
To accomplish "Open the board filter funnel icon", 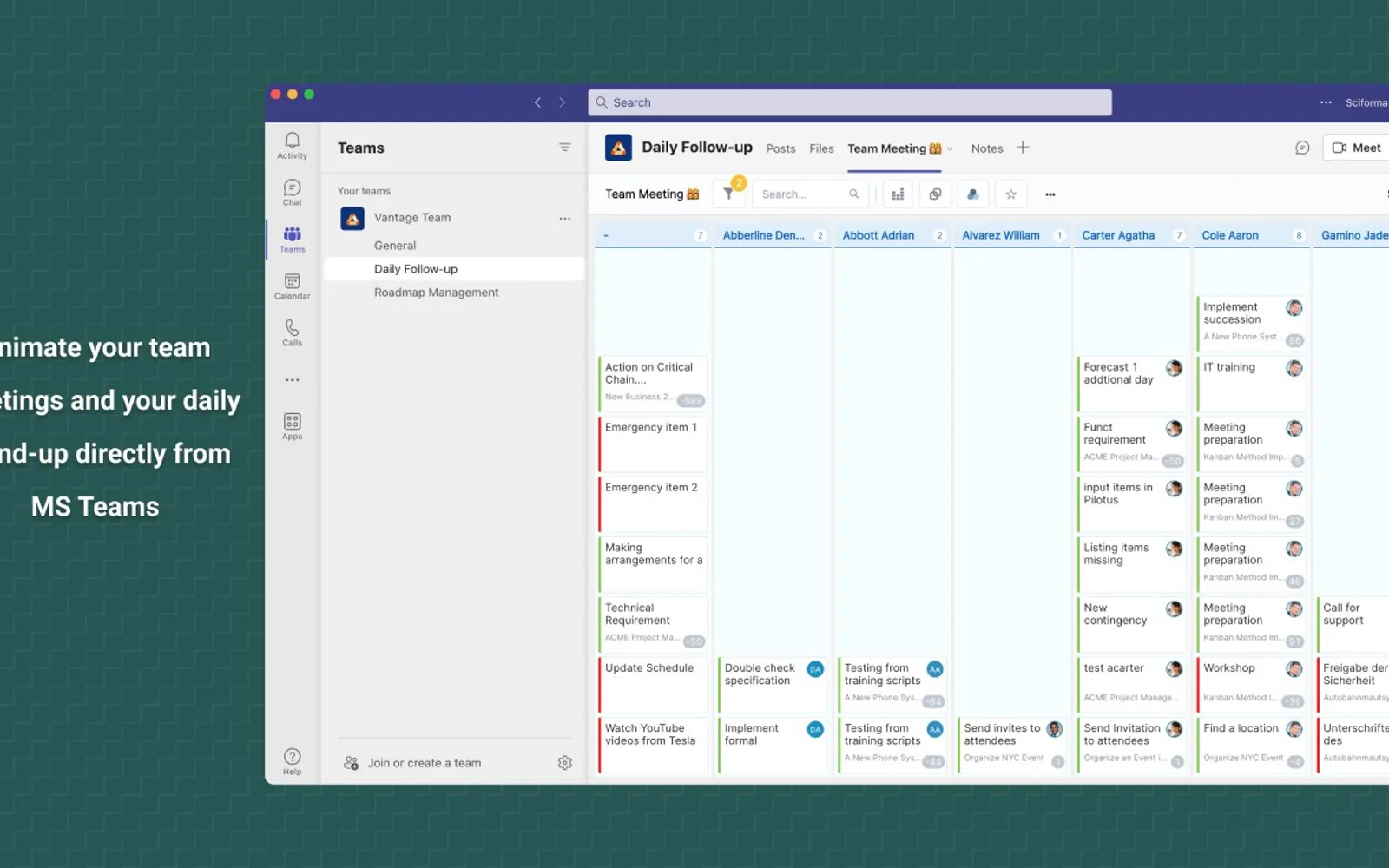I will 729,194.
